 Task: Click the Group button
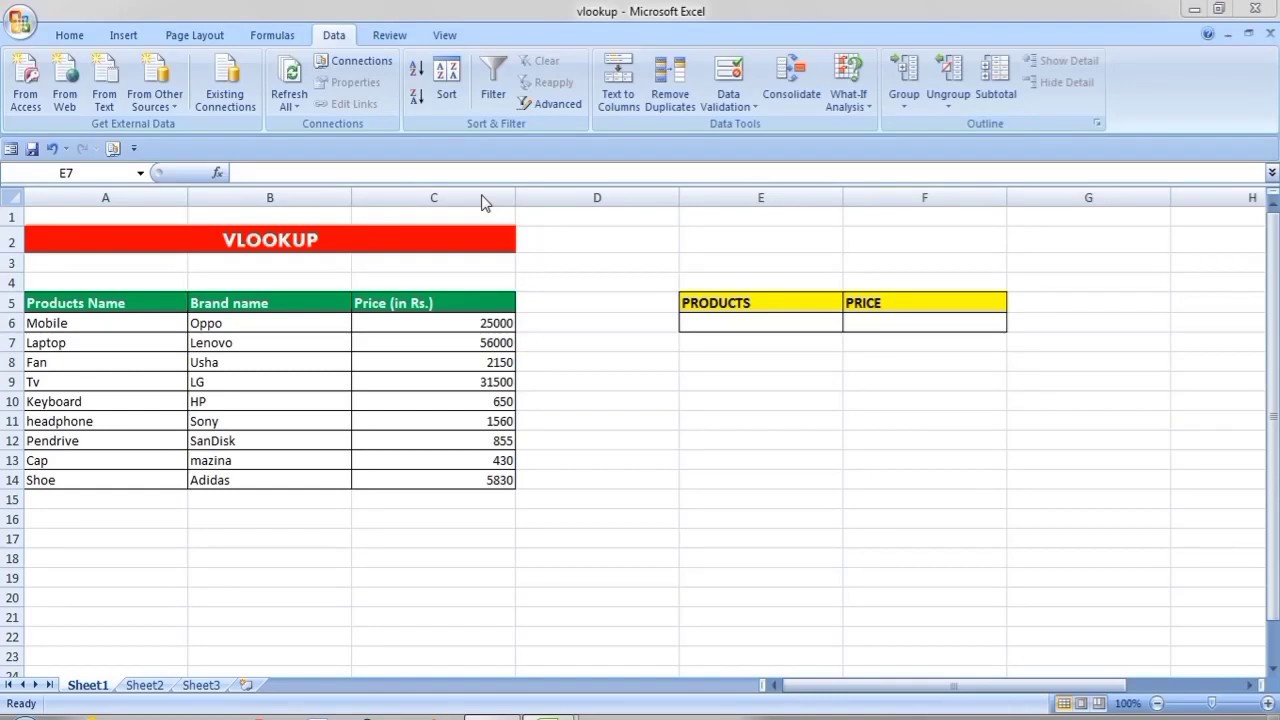(904, 82)
